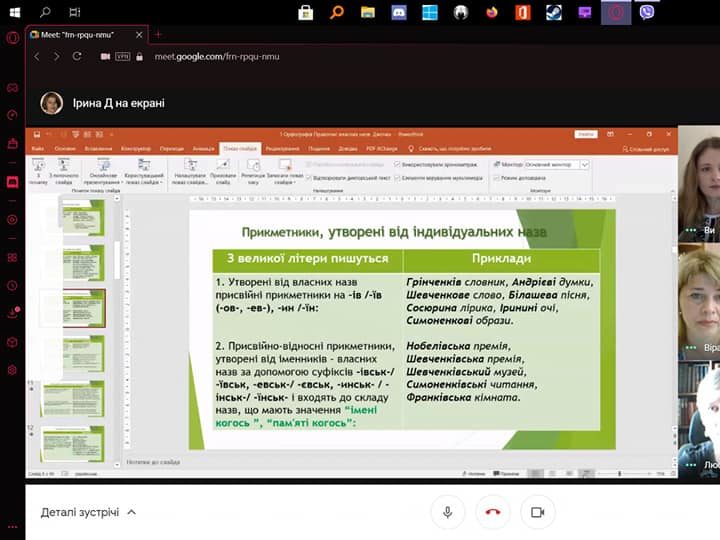Launch Viber from the taskbar
The height and width of the screenshot is (540, 720).
click(x=647, y=12)
